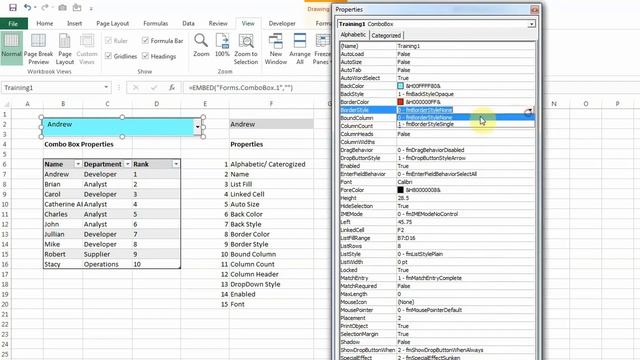Select the Font property row
Screen dimensions: 640x360
coord(437,182)
